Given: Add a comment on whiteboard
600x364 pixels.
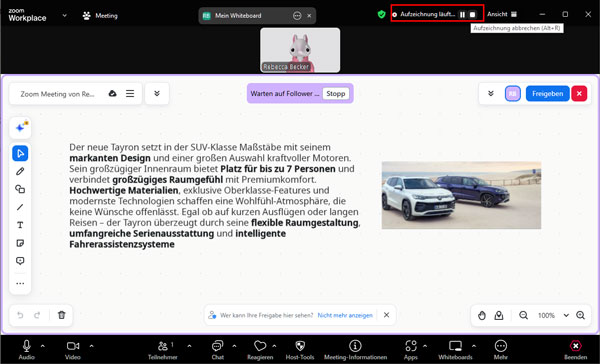Looking at the screenshot, I should [20, 261].
